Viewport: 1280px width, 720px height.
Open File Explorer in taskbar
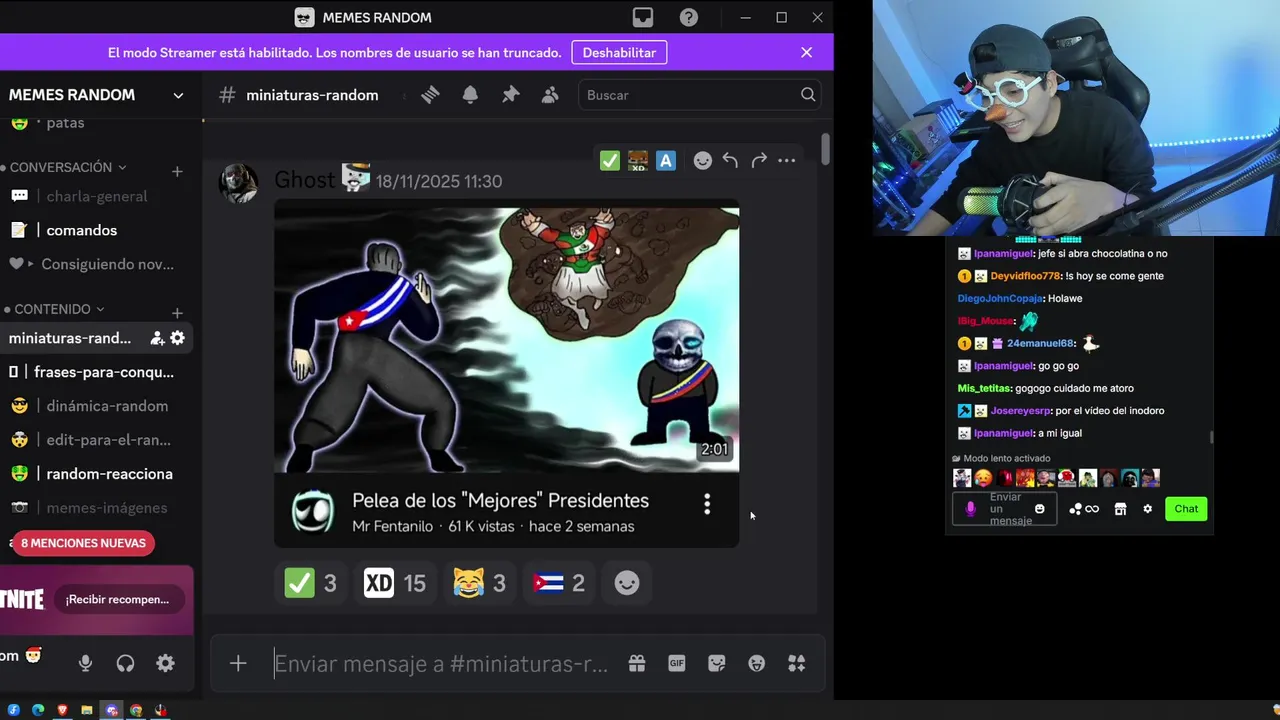[x=87, y=710]
